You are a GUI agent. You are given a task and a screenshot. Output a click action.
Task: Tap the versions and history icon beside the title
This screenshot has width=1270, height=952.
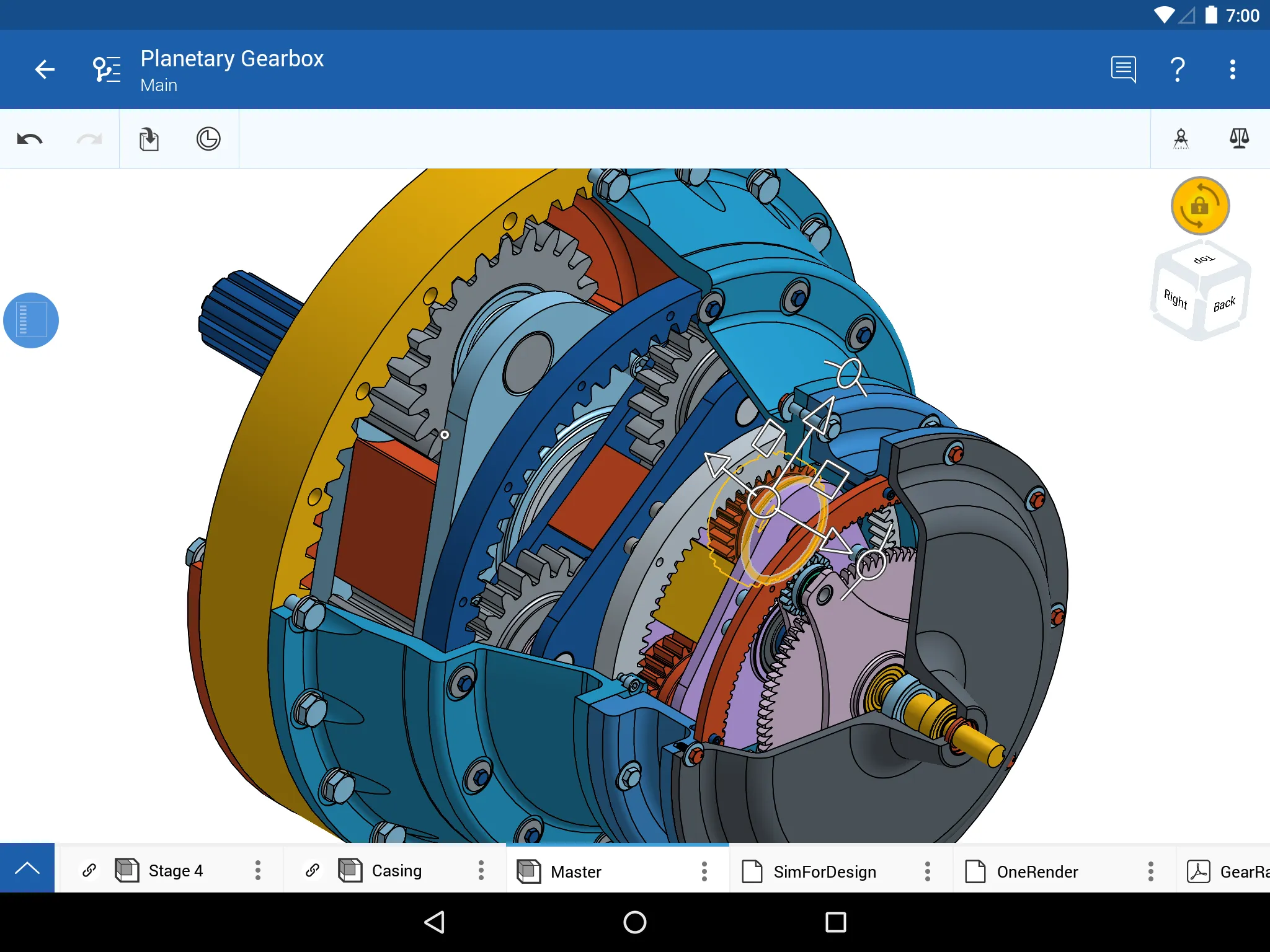pyautogui.click(x=106, y=69)
